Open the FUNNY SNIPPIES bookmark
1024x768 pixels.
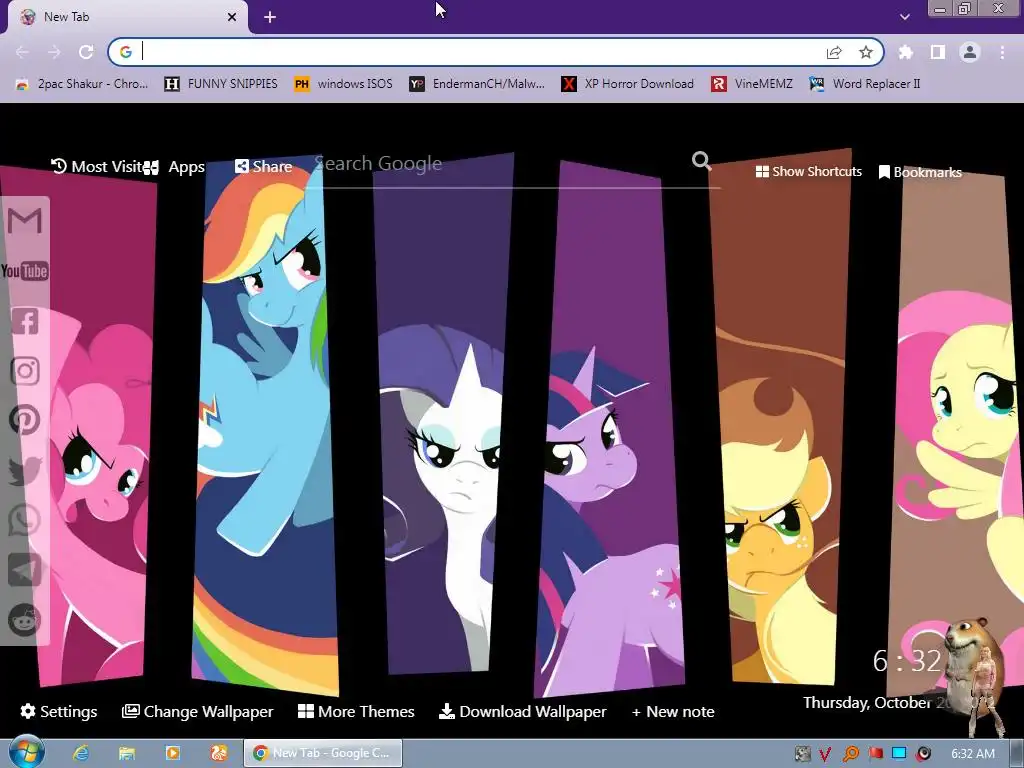click(x=221, y=84)
